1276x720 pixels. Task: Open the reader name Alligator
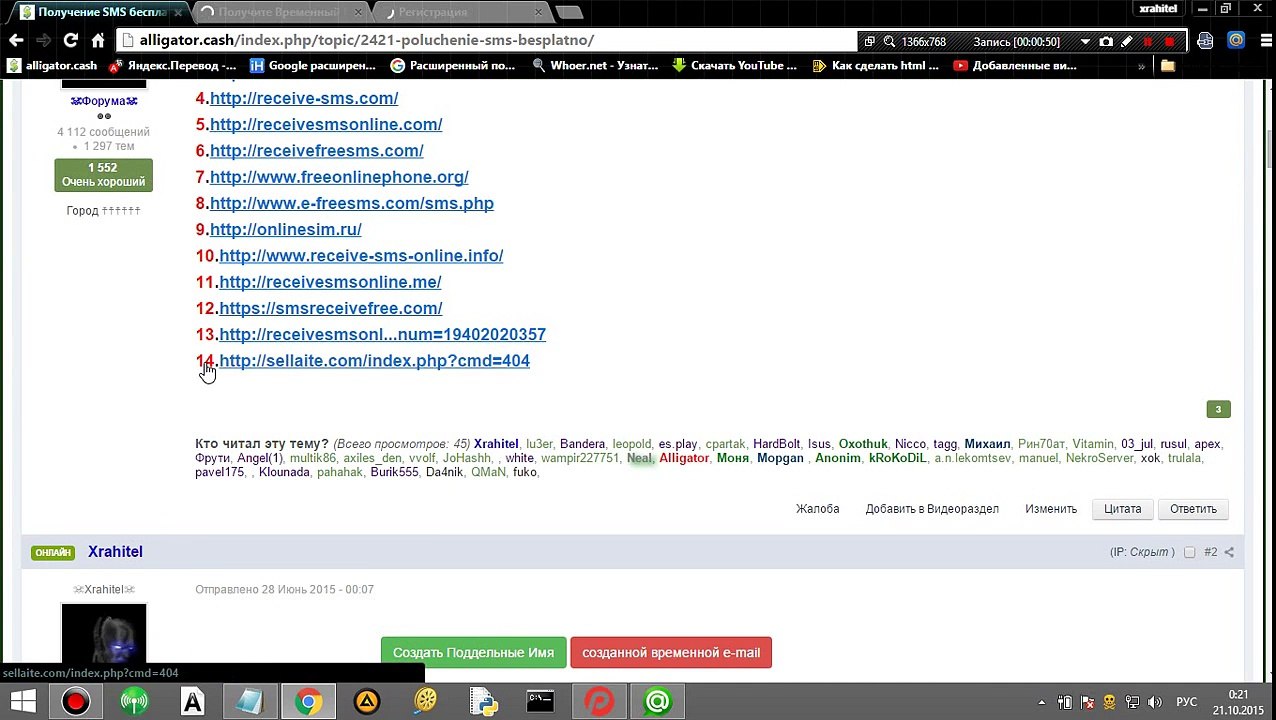(684, 458)
